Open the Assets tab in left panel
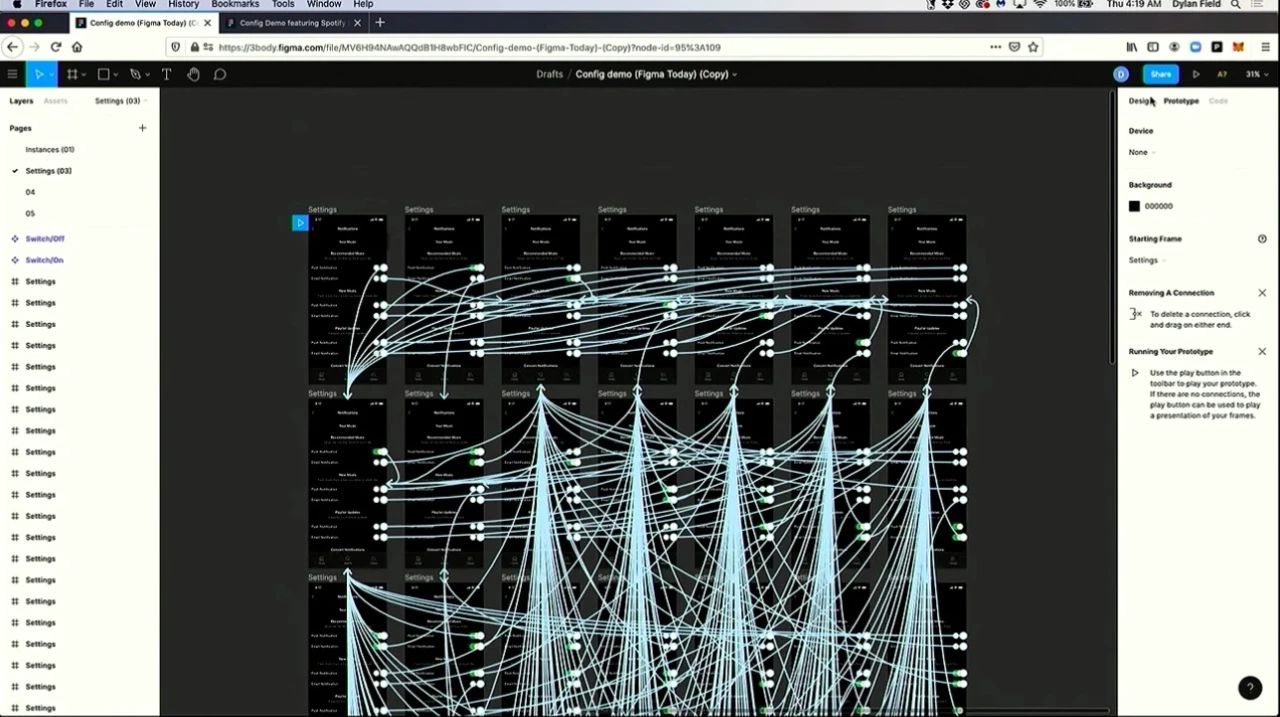This screenshot has width=1280, height=717. [55, 101]
